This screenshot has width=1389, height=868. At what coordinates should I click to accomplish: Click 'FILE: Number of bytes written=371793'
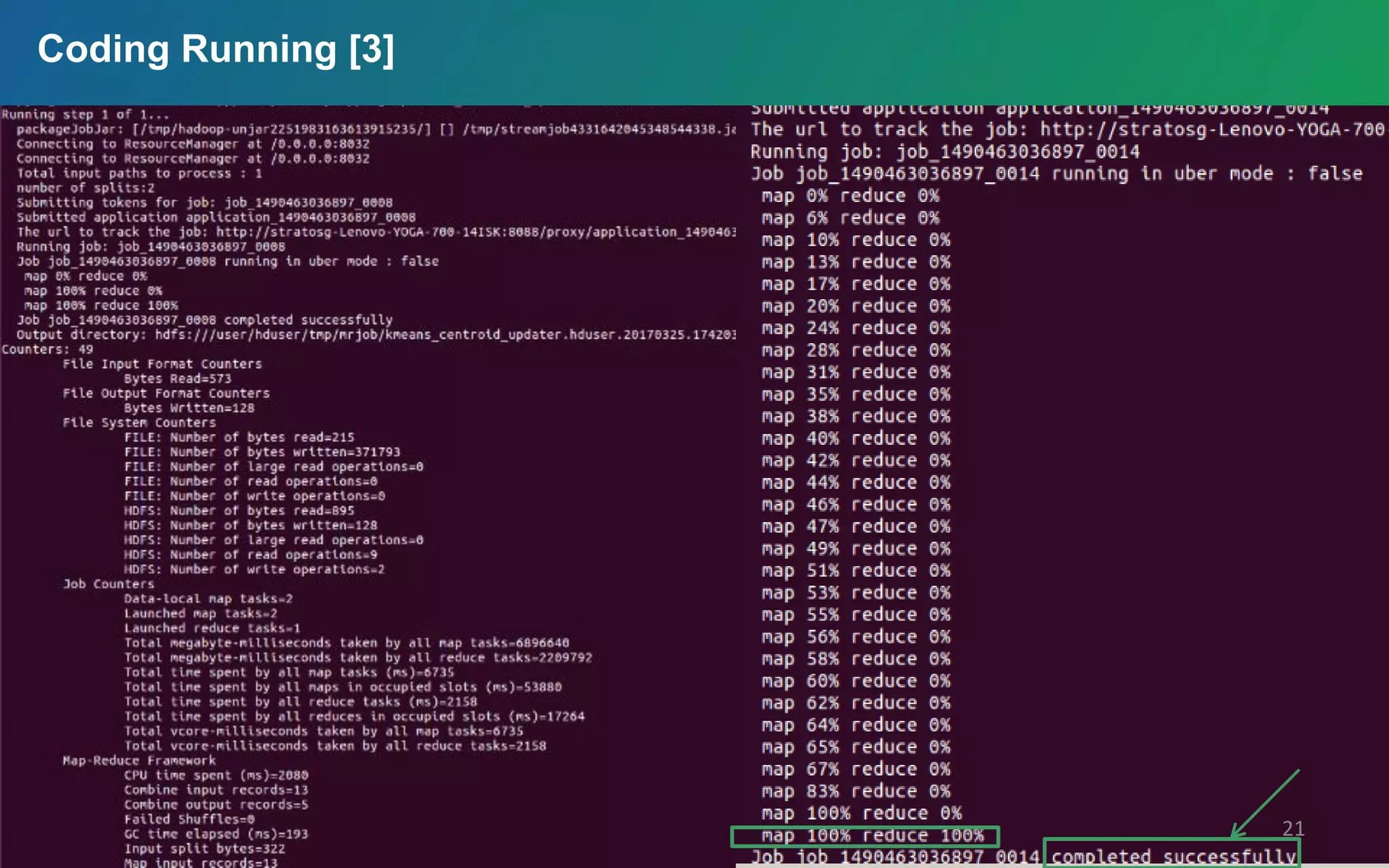262,452
